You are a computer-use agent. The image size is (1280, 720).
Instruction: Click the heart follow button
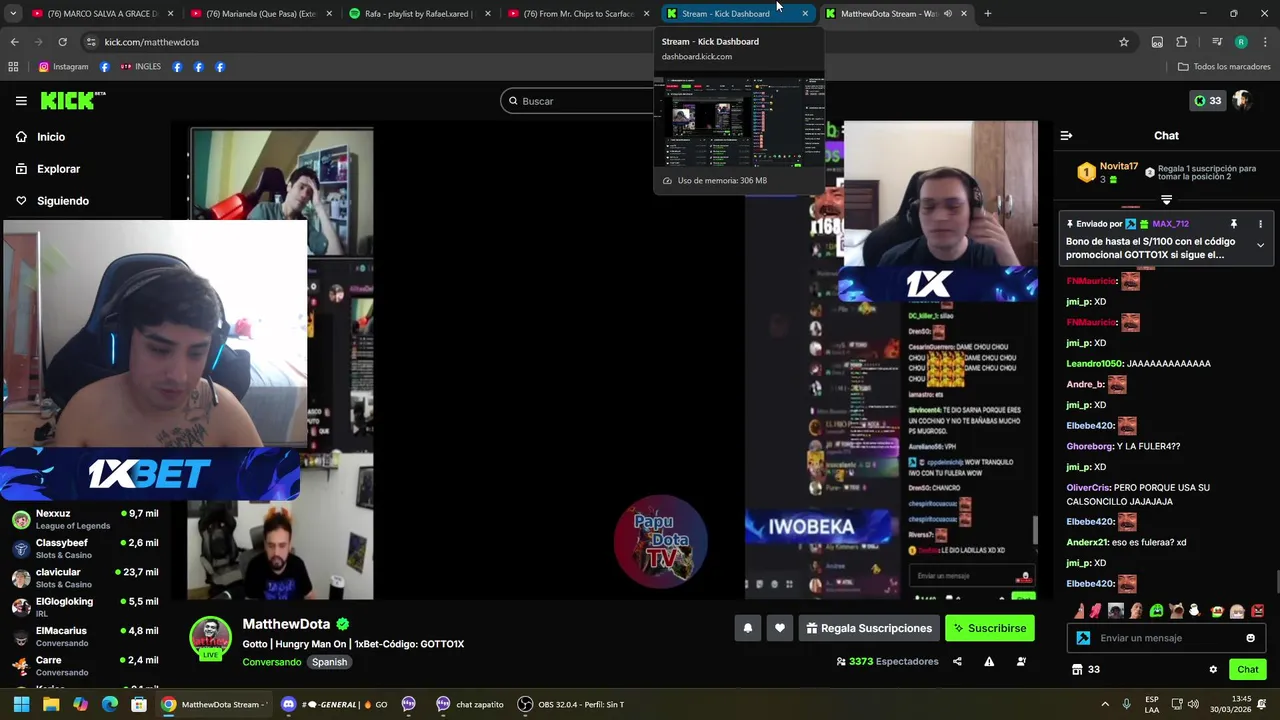click(x=780, y=628)
